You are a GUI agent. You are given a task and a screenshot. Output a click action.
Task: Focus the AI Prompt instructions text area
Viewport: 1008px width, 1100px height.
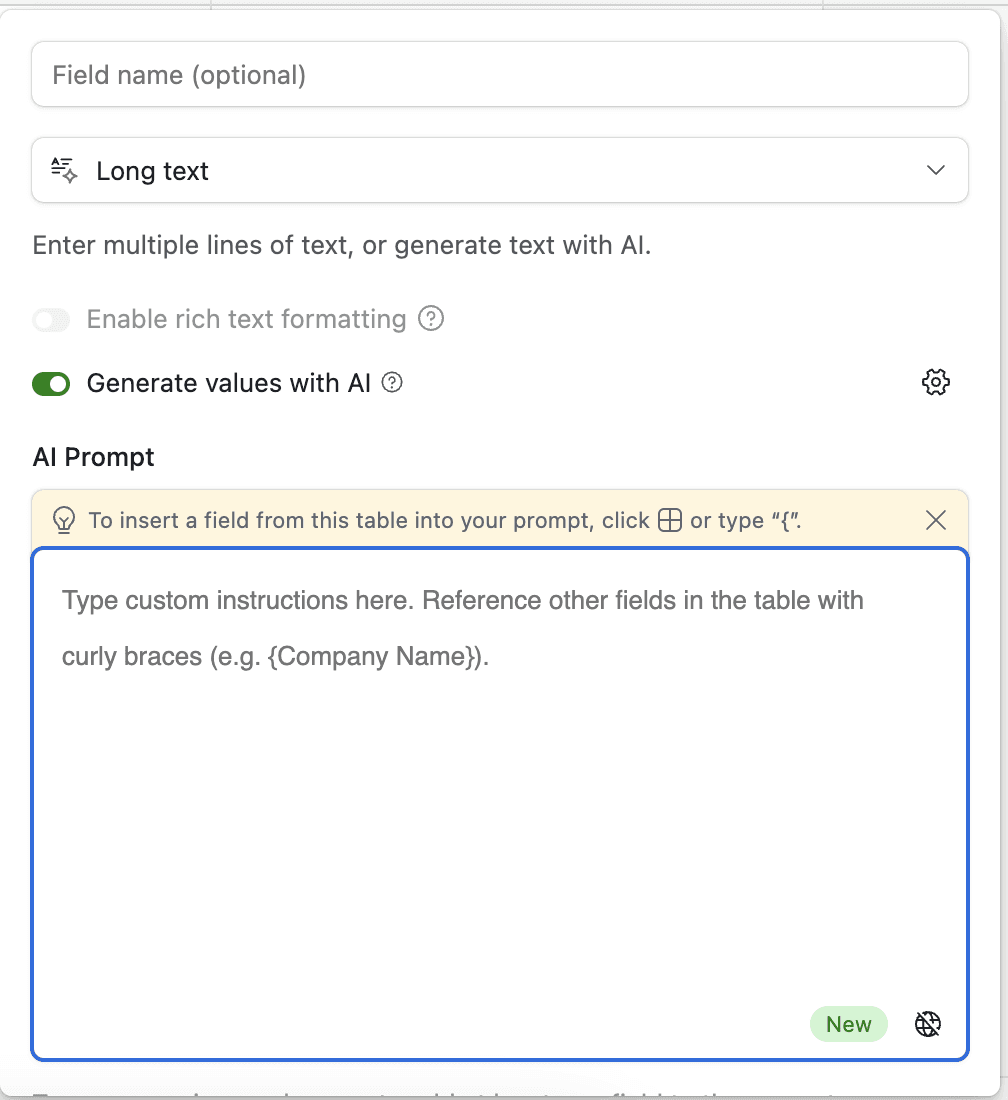click(x=499, y=804)
